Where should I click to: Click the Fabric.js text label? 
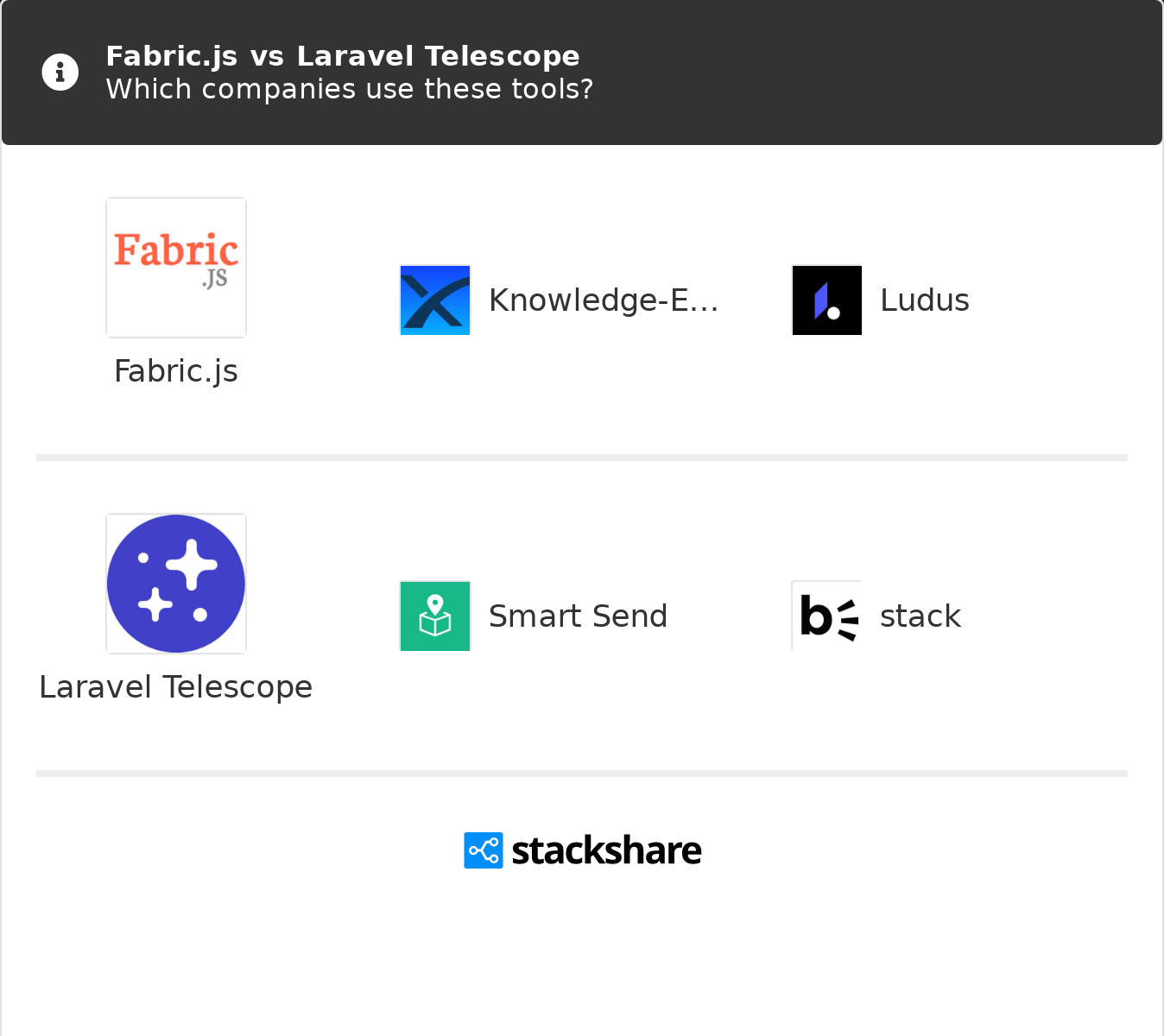coord(176,371)
